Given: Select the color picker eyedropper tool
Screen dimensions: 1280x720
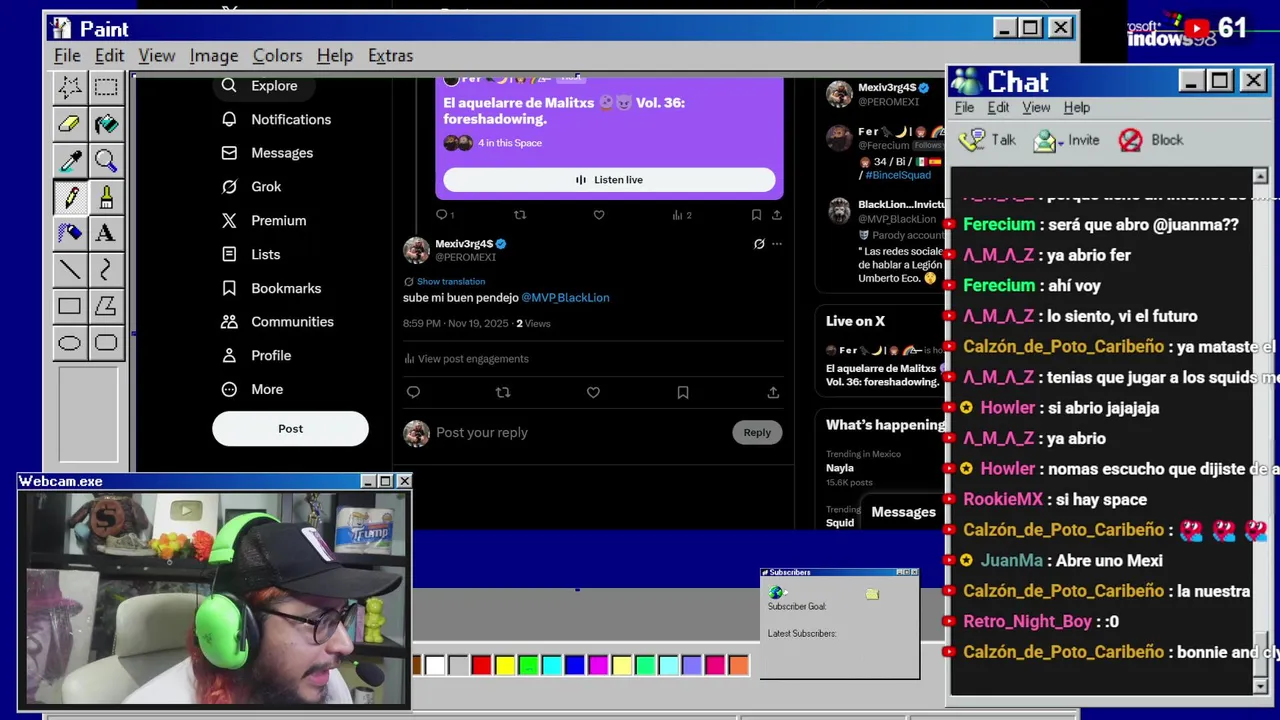Looking at the screenshot, I should point(69,160).
